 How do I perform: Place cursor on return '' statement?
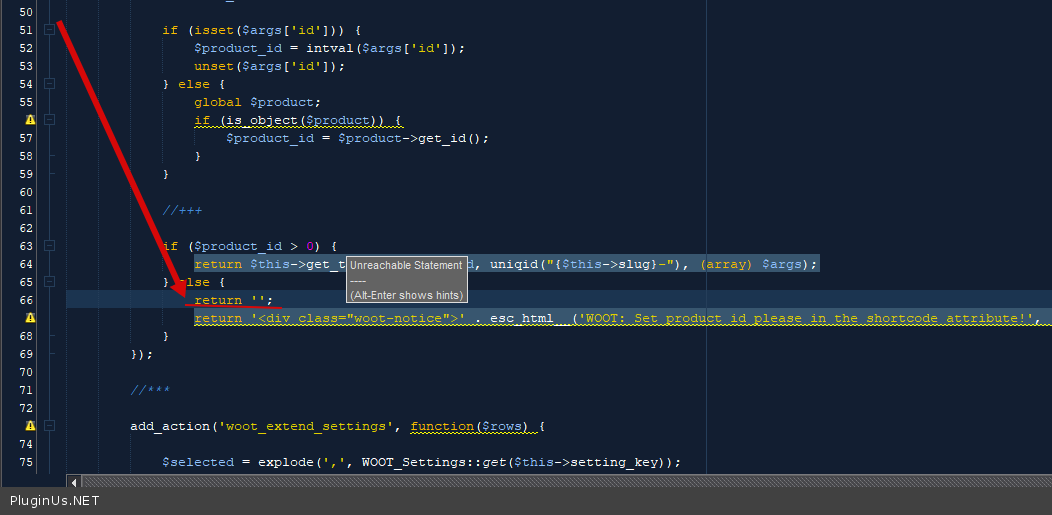pos(232,300)
